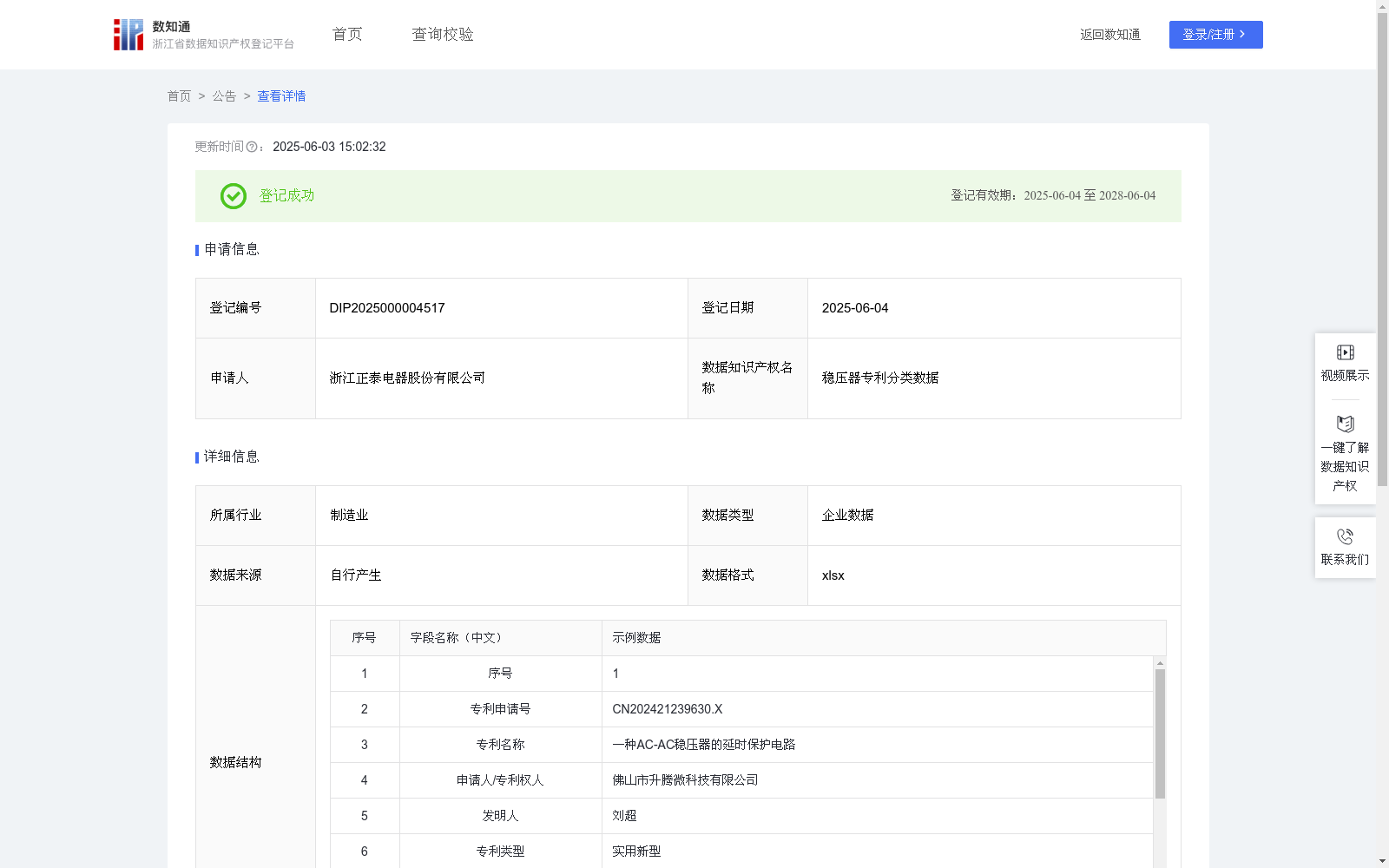Click page scrollbar up arrow
Image resolution: width=1389 pixels, height=868 pixels.
click(1382, 6)
